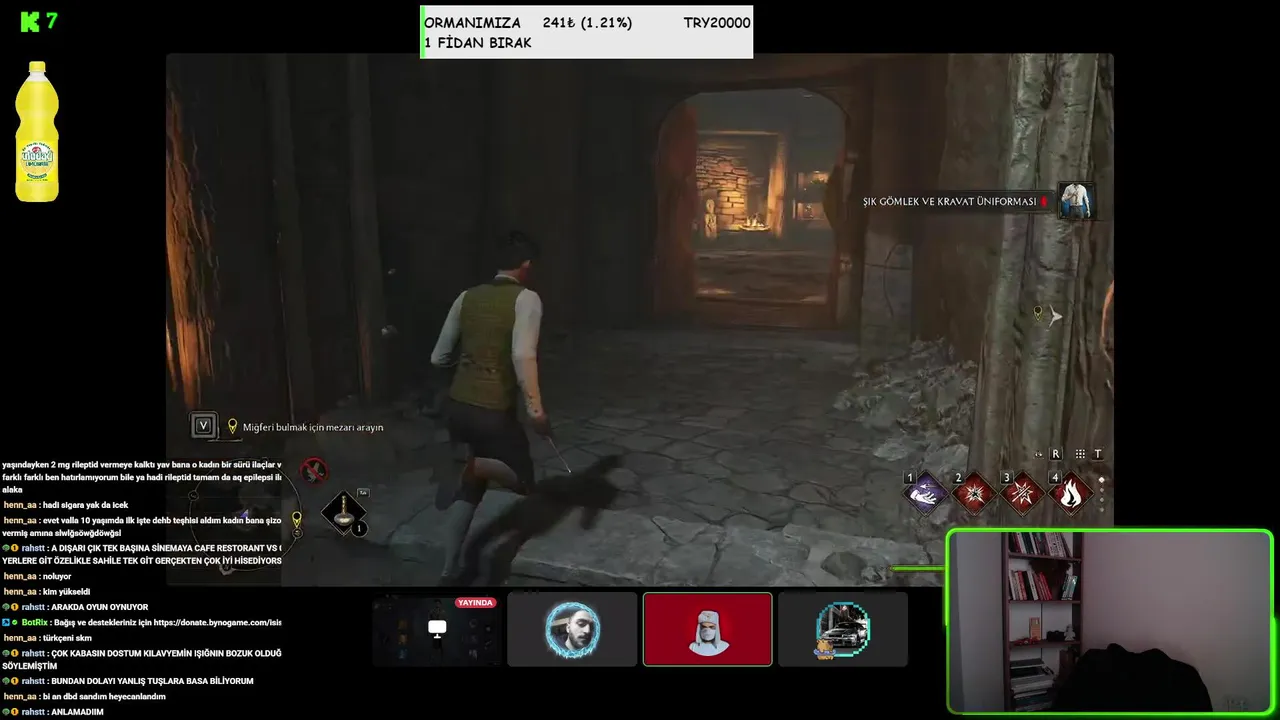Select spell slot 1 purple hand spell

click(x=926, y=493)
